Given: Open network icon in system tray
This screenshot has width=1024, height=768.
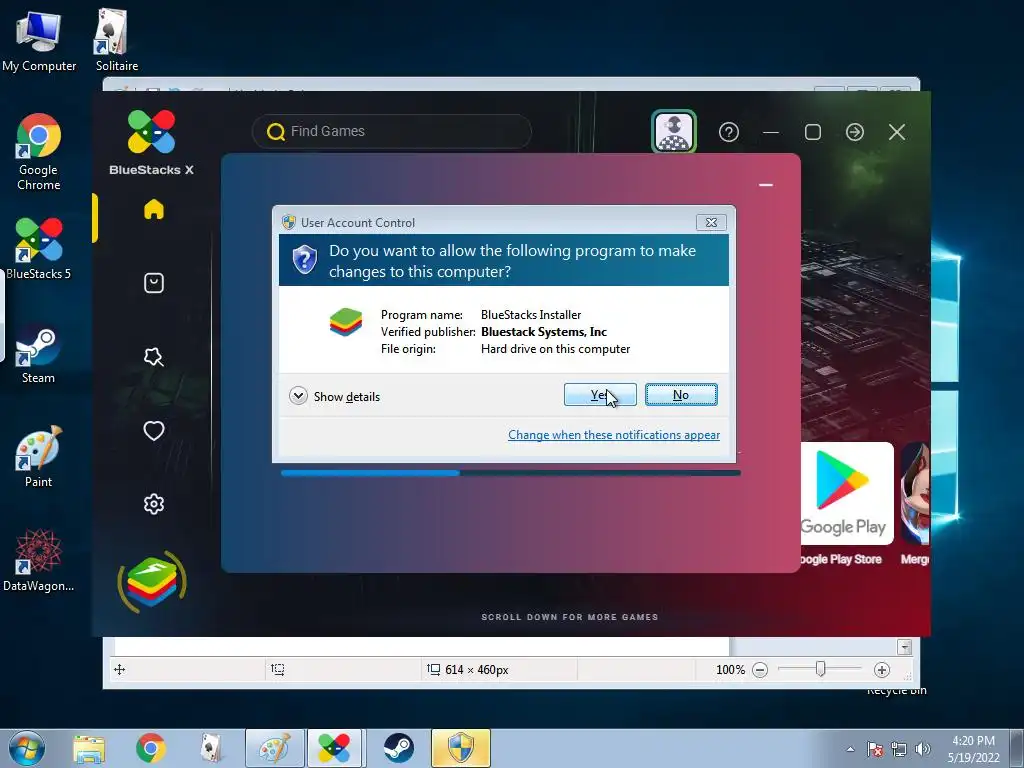Looking at the screenshot, I should click(899, 749).
